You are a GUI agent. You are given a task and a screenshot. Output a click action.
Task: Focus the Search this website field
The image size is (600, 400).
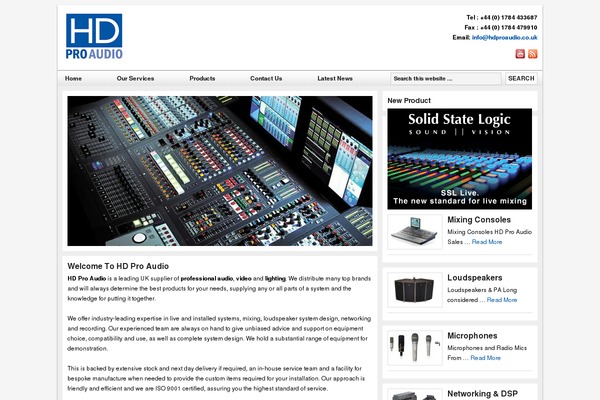tap(446, 78)
